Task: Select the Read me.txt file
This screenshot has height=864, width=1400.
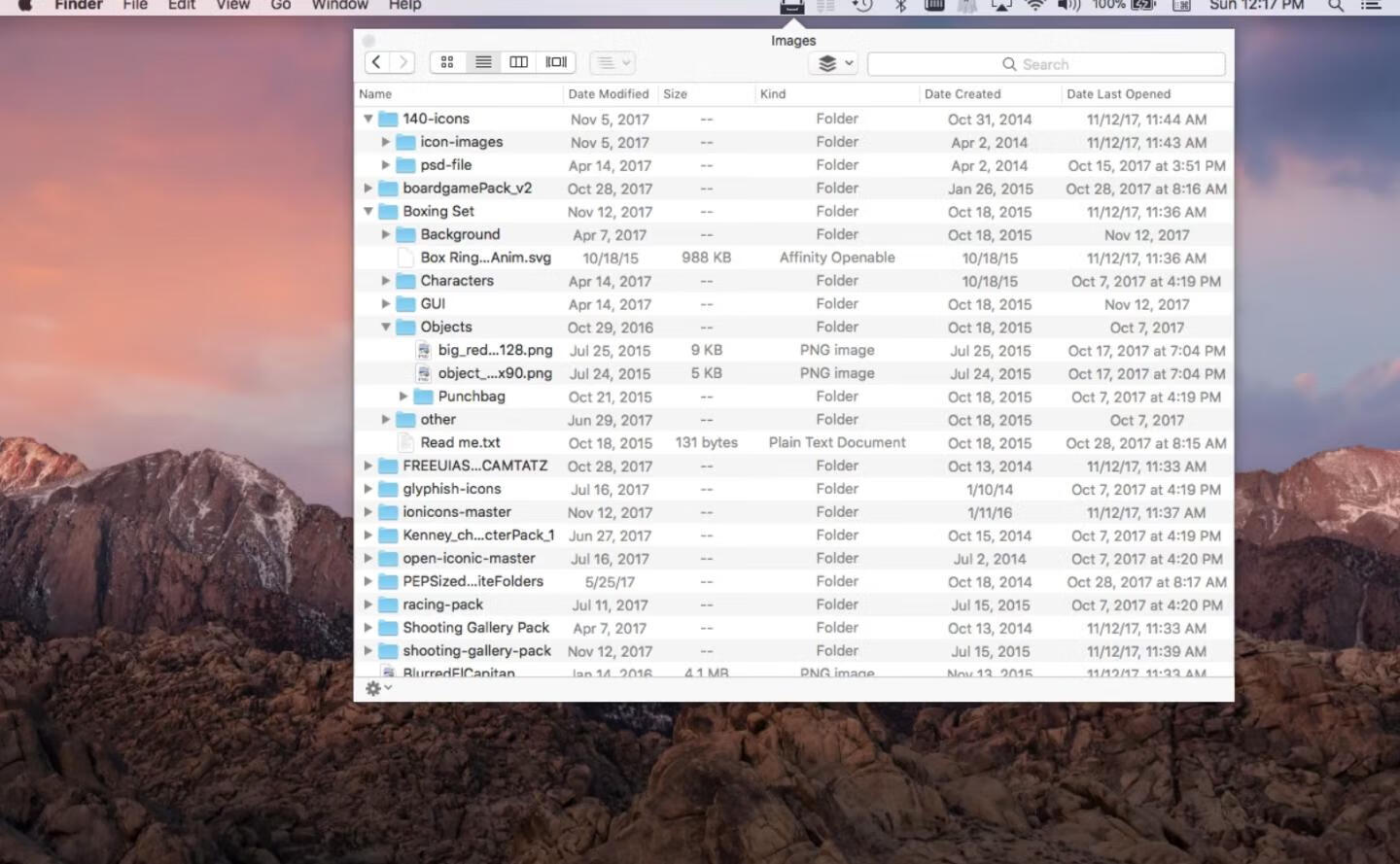Action: (x=460, y=443)
